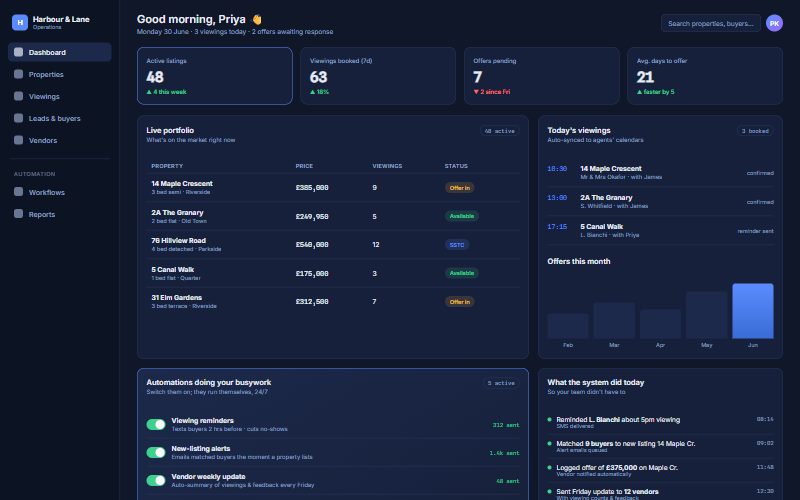Click the Reports sidebar icon

click(x=18, y=214)
